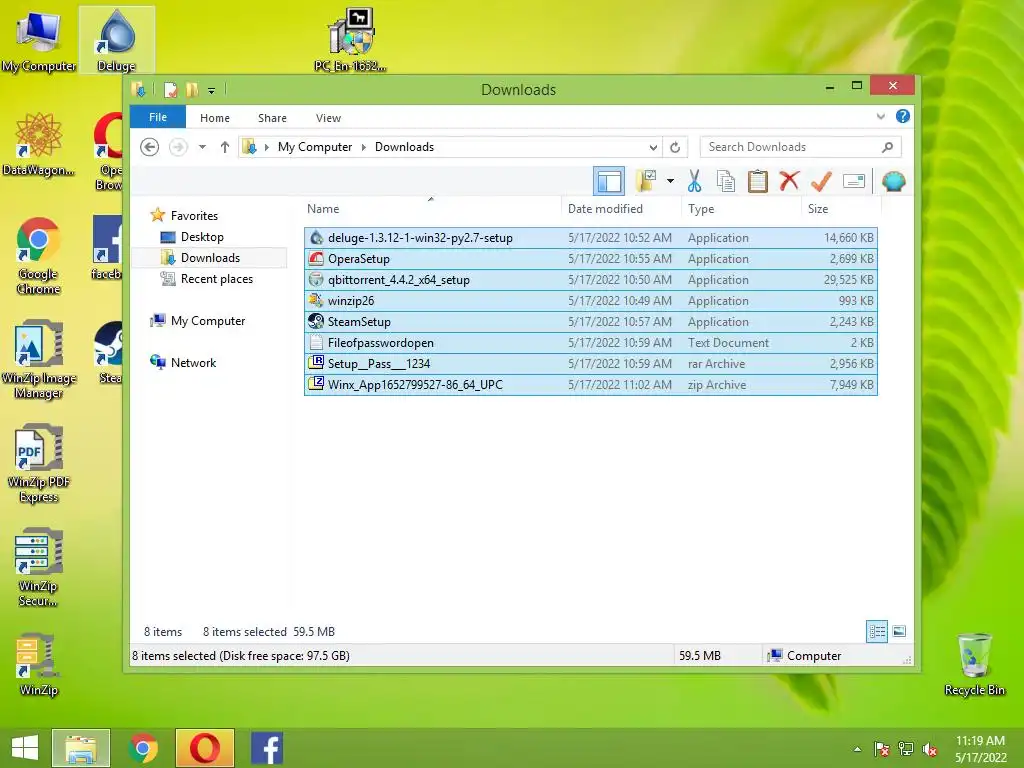Image resolution: width=1024 pixels, height=768 pixels.
Task: Click New folder icon in quick access toolbar
Action: pos(192,89)
